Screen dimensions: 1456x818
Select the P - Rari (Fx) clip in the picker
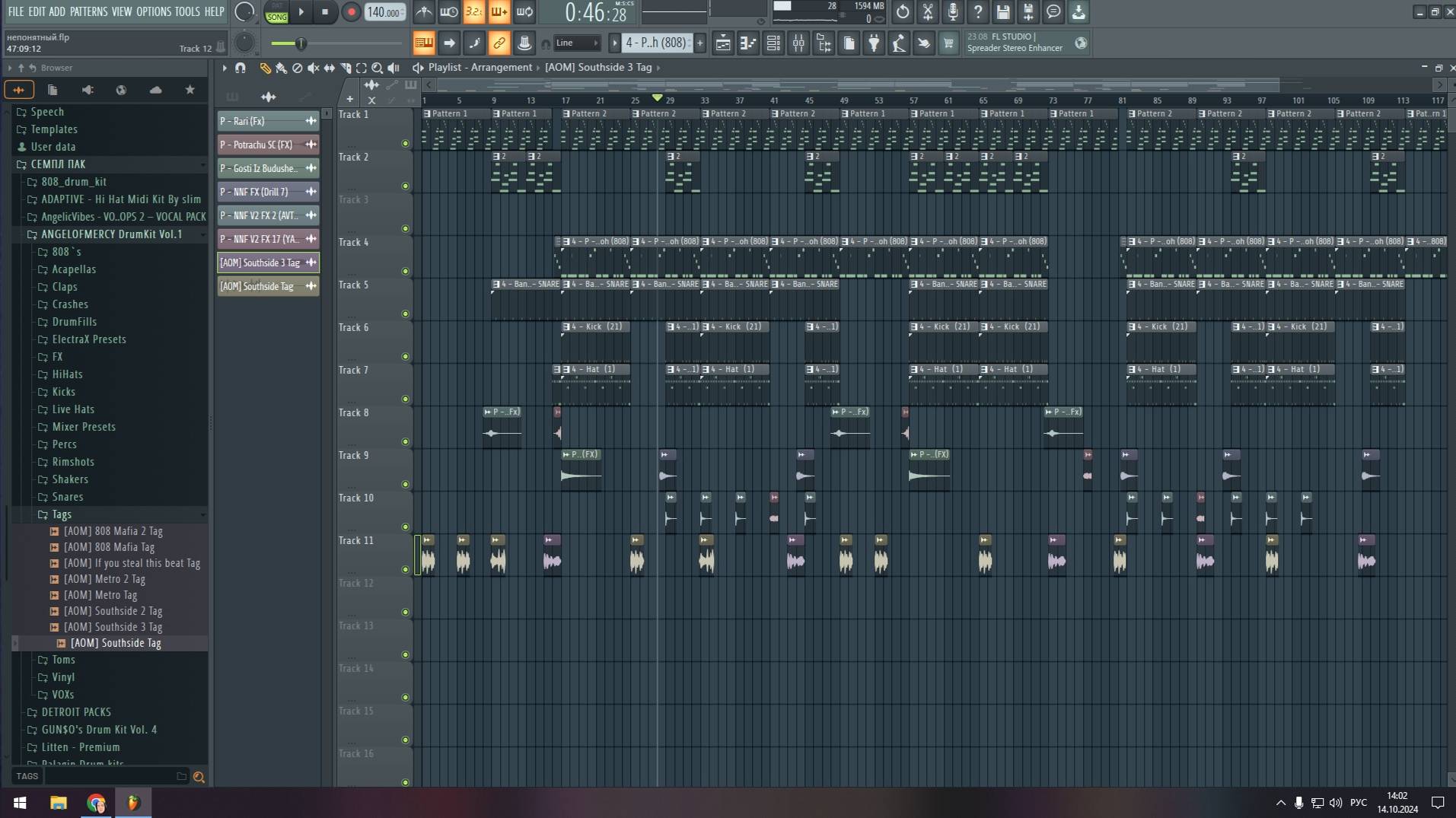pos(260,121)
